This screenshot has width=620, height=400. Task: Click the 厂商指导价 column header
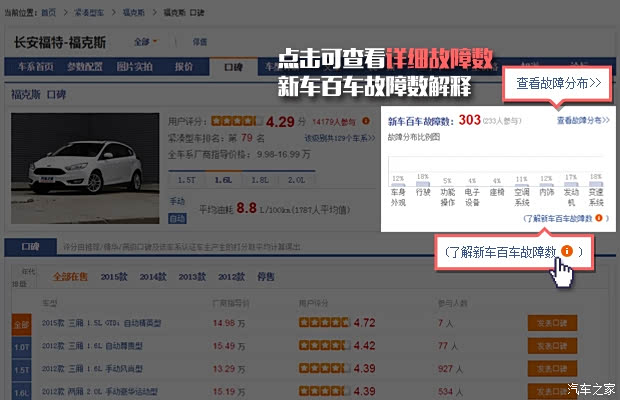click(230, 303)
